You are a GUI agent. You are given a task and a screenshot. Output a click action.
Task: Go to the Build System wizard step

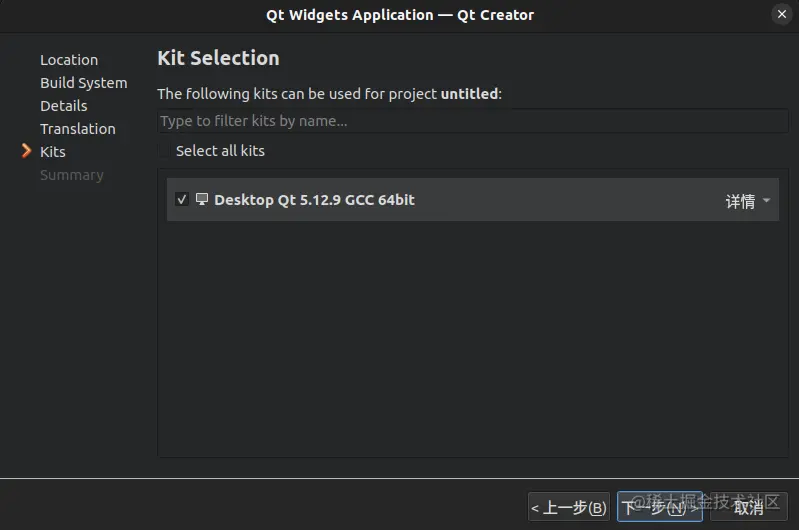coord(84,83)
